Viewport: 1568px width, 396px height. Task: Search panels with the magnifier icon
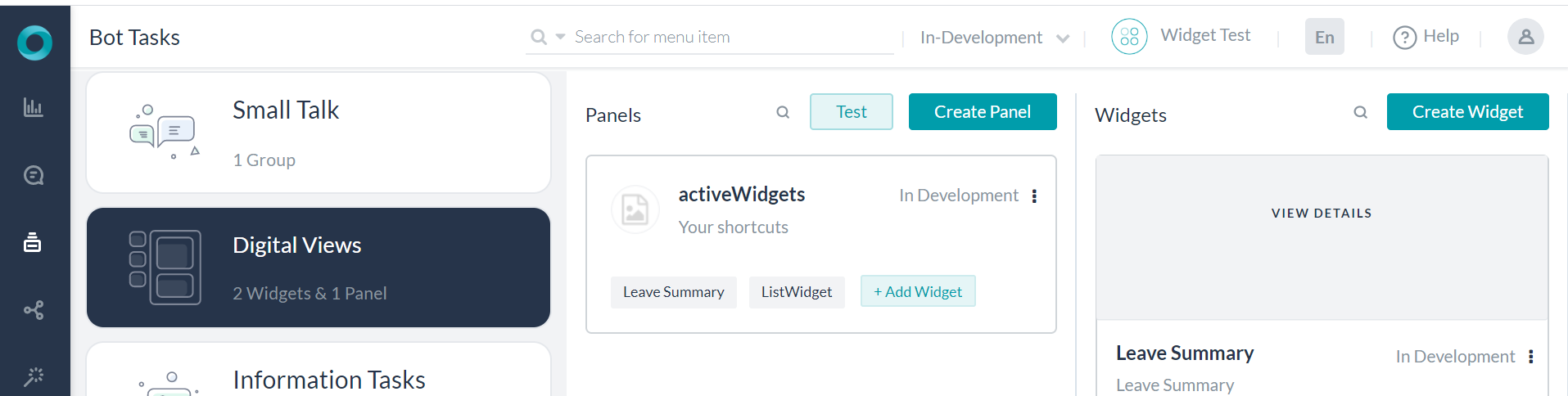pyautogui.click(x=783, y=112)
